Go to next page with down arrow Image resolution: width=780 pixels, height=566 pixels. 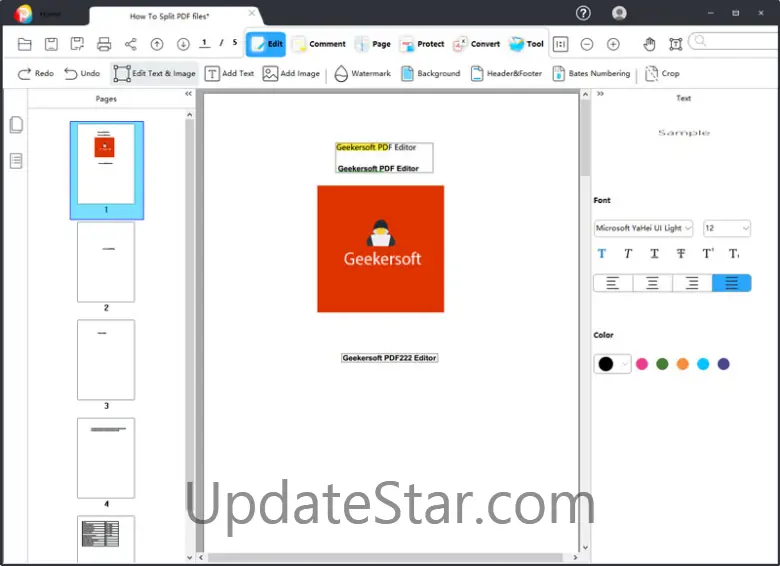pyautogui.click(x=183, y=44)
